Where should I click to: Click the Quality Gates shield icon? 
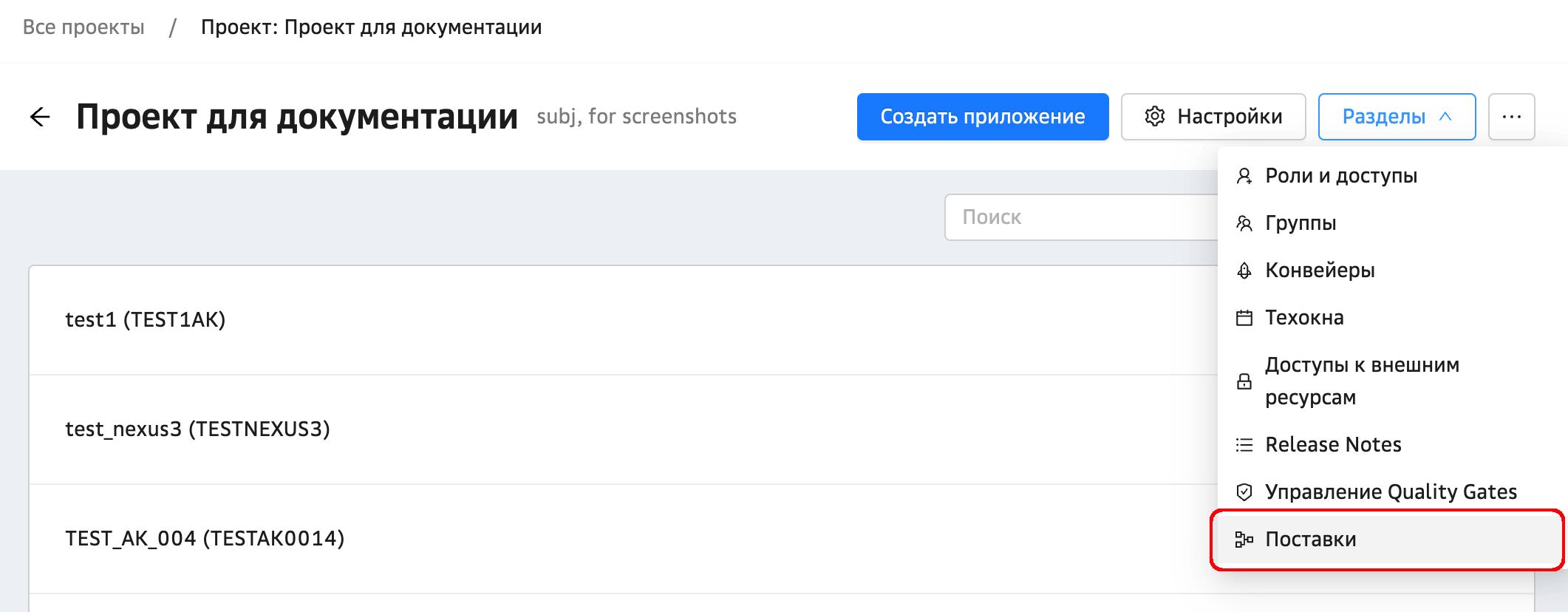coord(1244,492)
